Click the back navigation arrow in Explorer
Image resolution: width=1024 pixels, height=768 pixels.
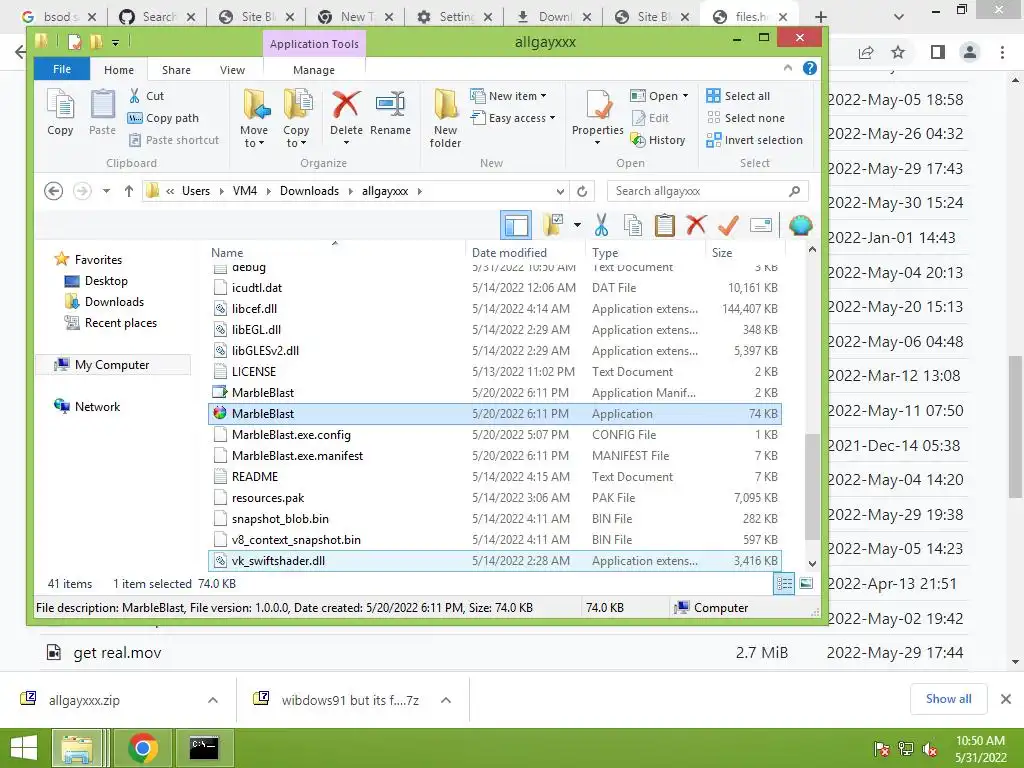(x=54, y=191)
